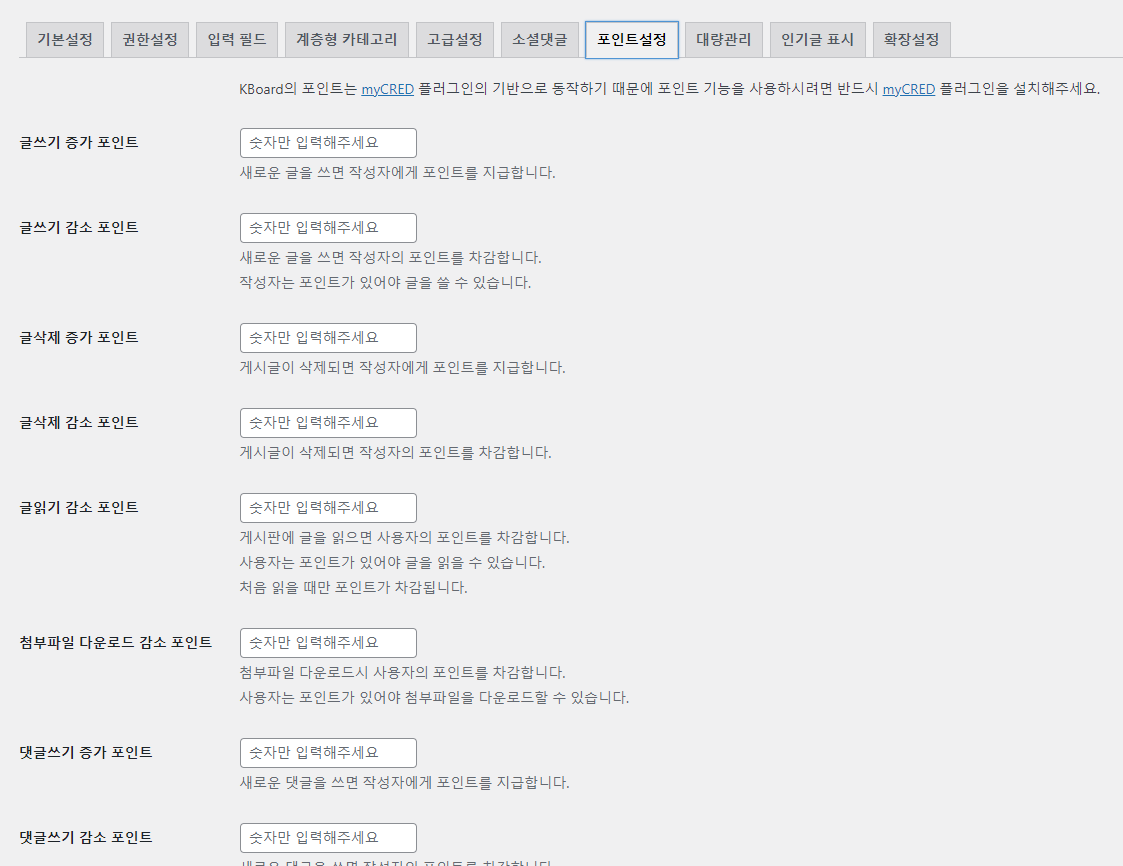Select the 글삭제 감소 포인트 field
The image size is (1123, 866).
(328, 423)
